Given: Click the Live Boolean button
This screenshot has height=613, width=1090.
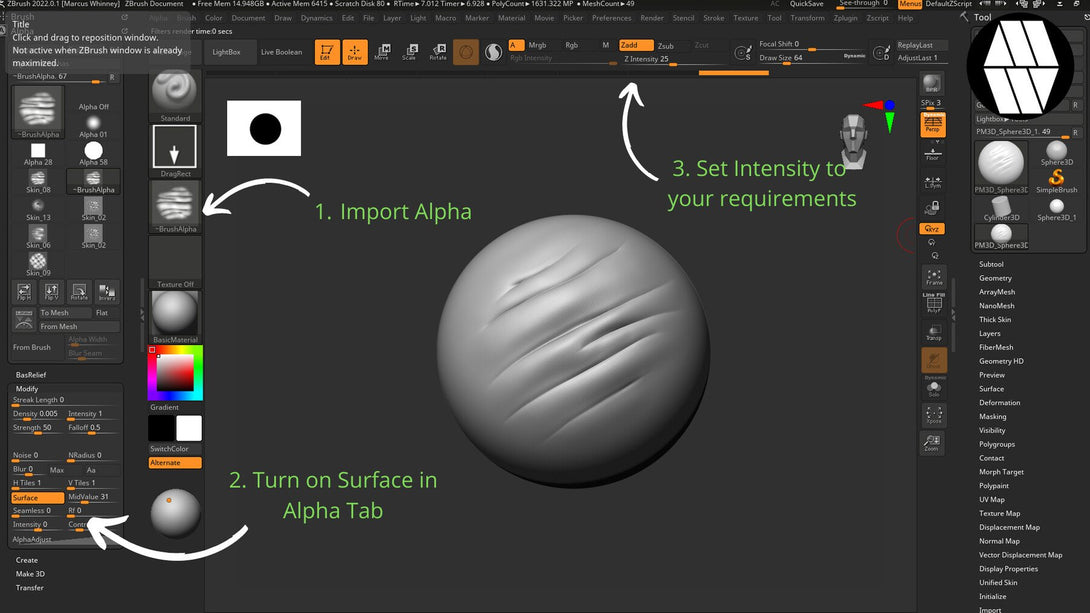Looking at the screenshot, I should (x=282, y=52).
